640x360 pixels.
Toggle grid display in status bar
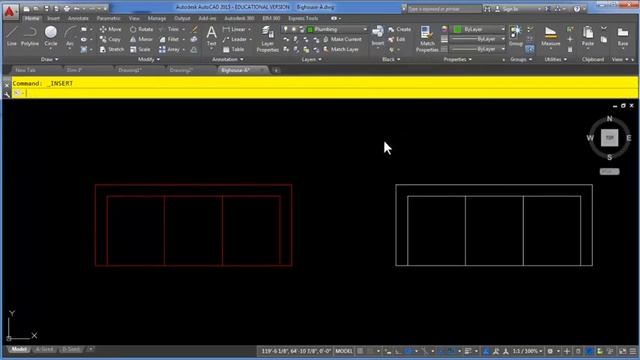pos(360,351)
